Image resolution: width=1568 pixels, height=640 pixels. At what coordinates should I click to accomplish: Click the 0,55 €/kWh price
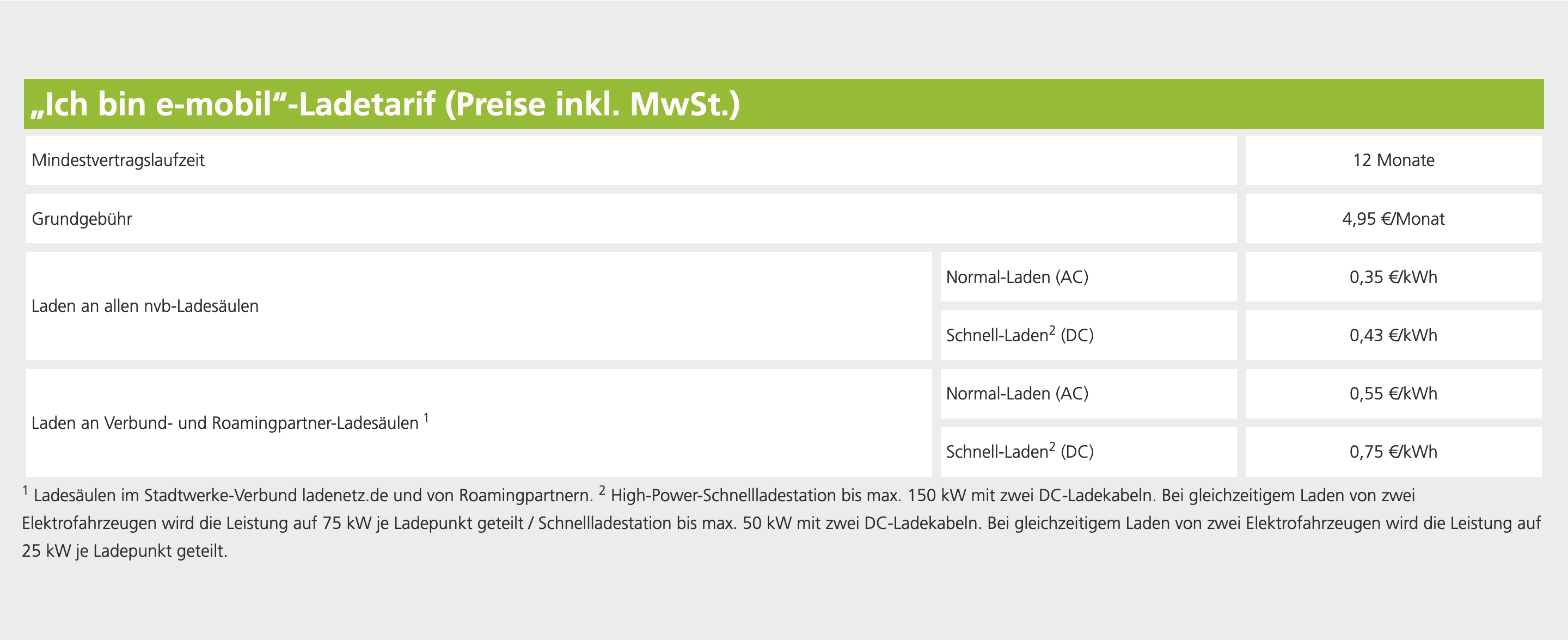(1393, 393)
